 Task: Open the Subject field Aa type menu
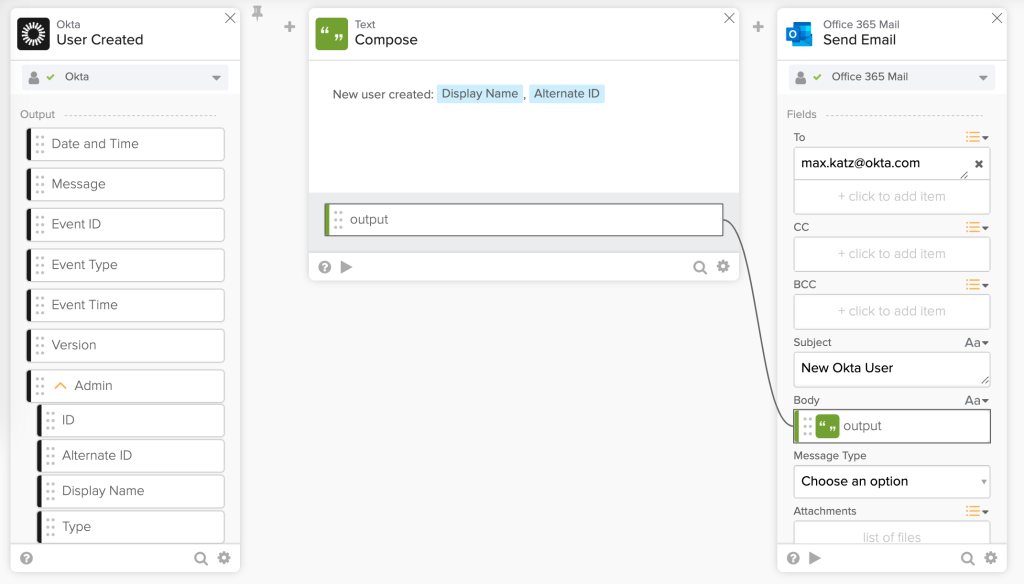click(x=976, y=343)
